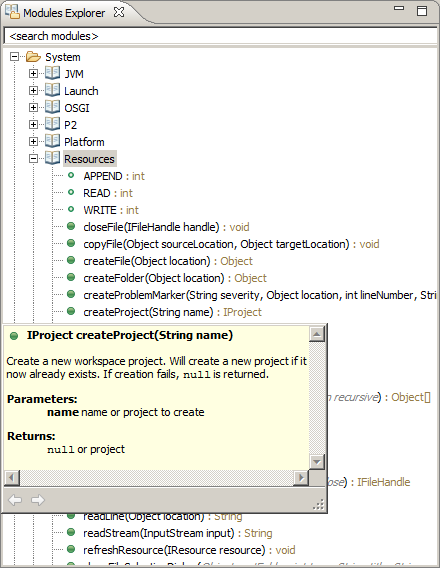Viewport: 440px width, 568px height.
Task: Expand the P2 module node
Action: tap(33, 125)
